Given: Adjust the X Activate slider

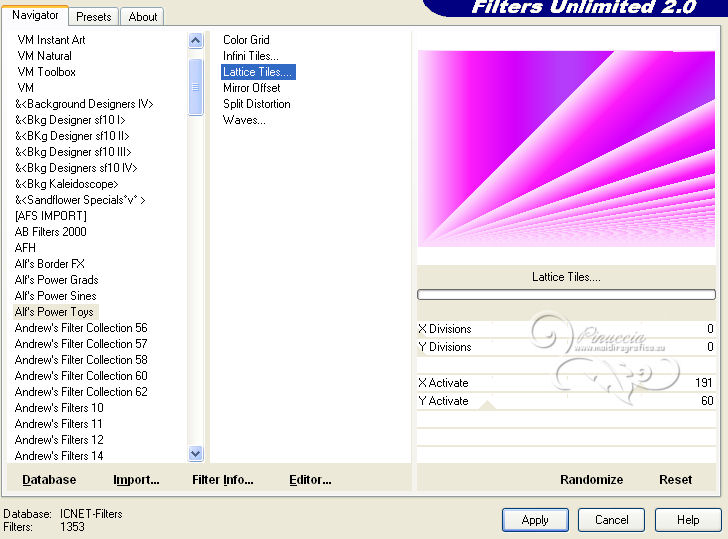Looking at the screenshot, I should pos(566,383).
